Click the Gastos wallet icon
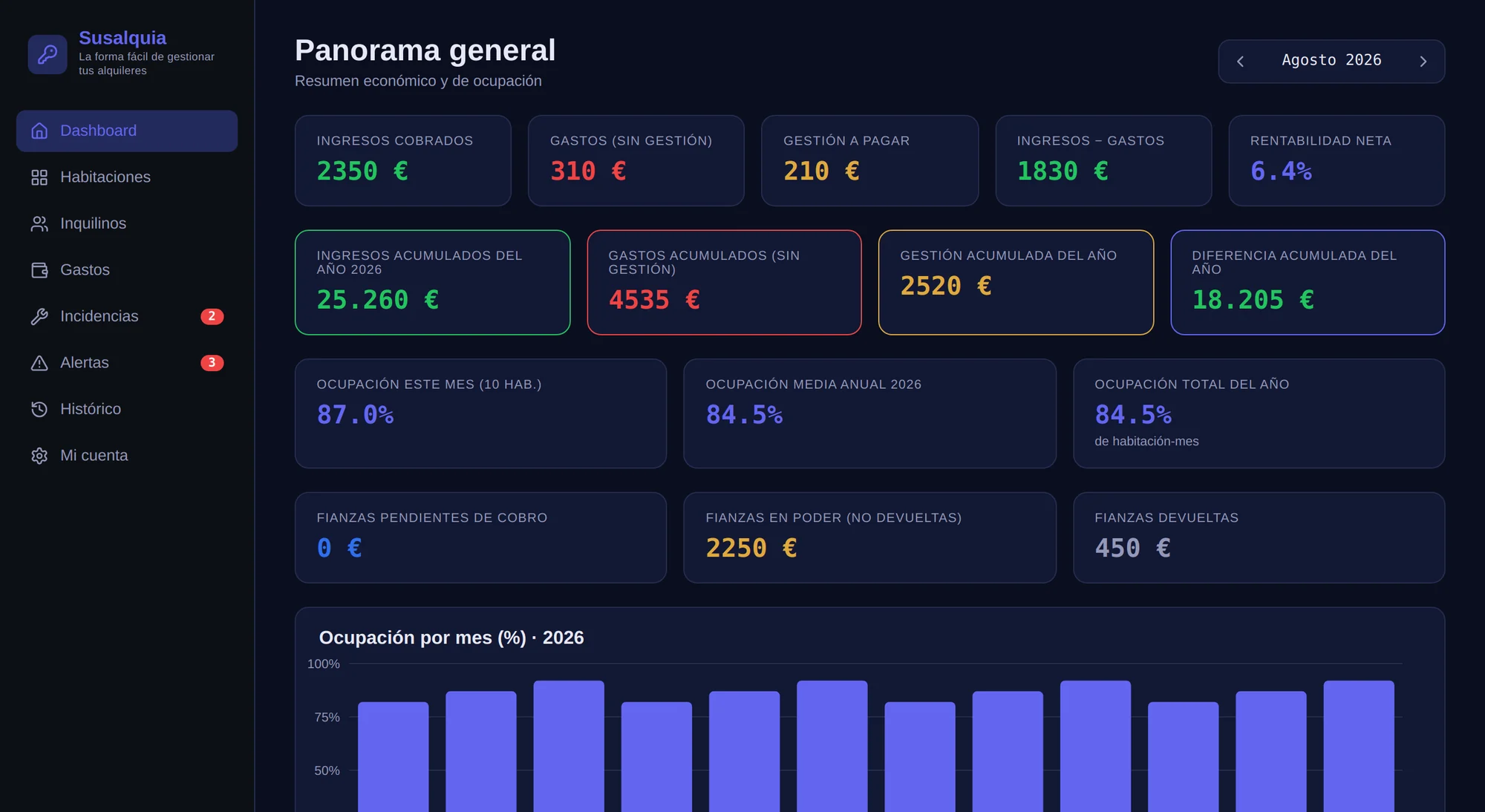 (39, 270)
